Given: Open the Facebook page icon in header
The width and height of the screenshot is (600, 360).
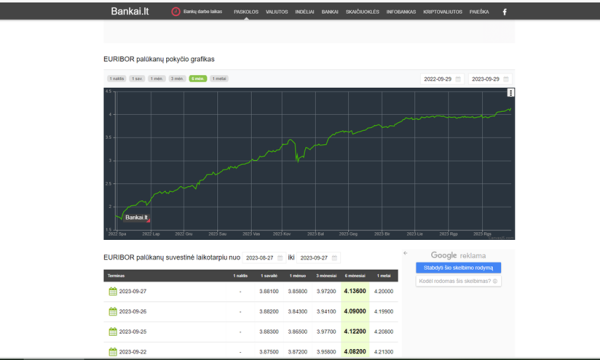Looking at the screenshot, I should point(504,12).
